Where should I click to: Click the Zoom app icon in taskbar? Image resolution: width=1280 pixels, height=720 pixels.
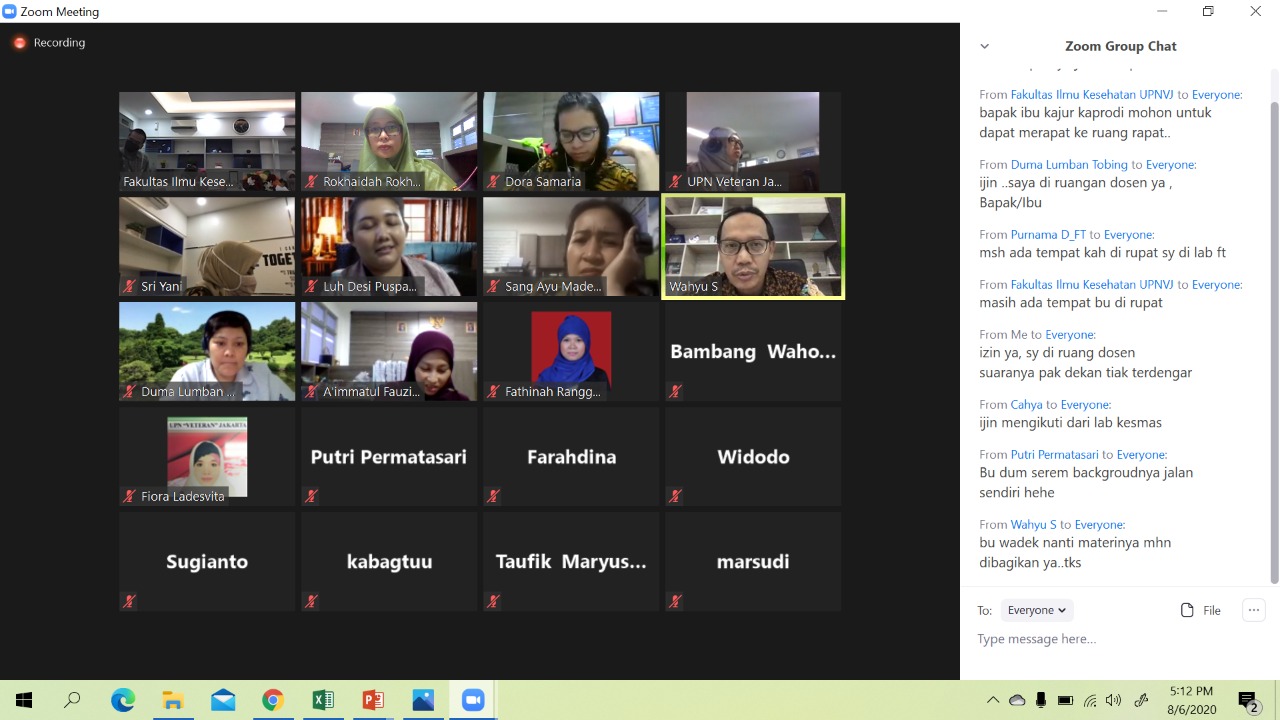(473, 700)
